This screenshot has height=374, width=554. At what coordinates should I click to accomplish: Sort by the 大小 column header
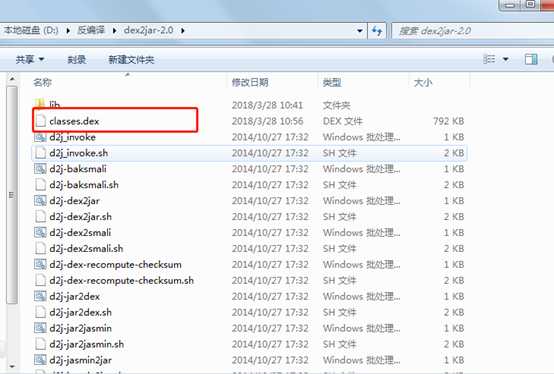[423, 83]
